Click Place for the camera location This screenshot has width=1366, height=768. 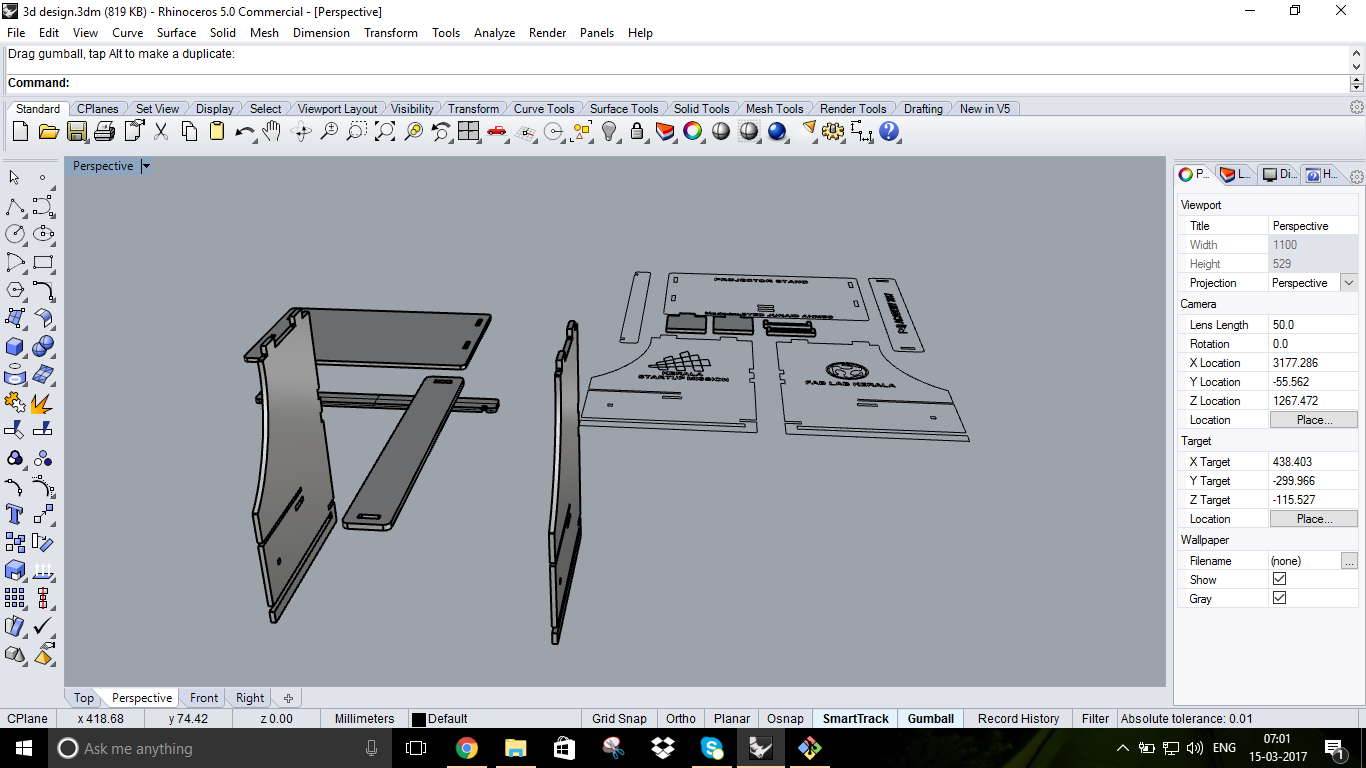[1313, 419]
